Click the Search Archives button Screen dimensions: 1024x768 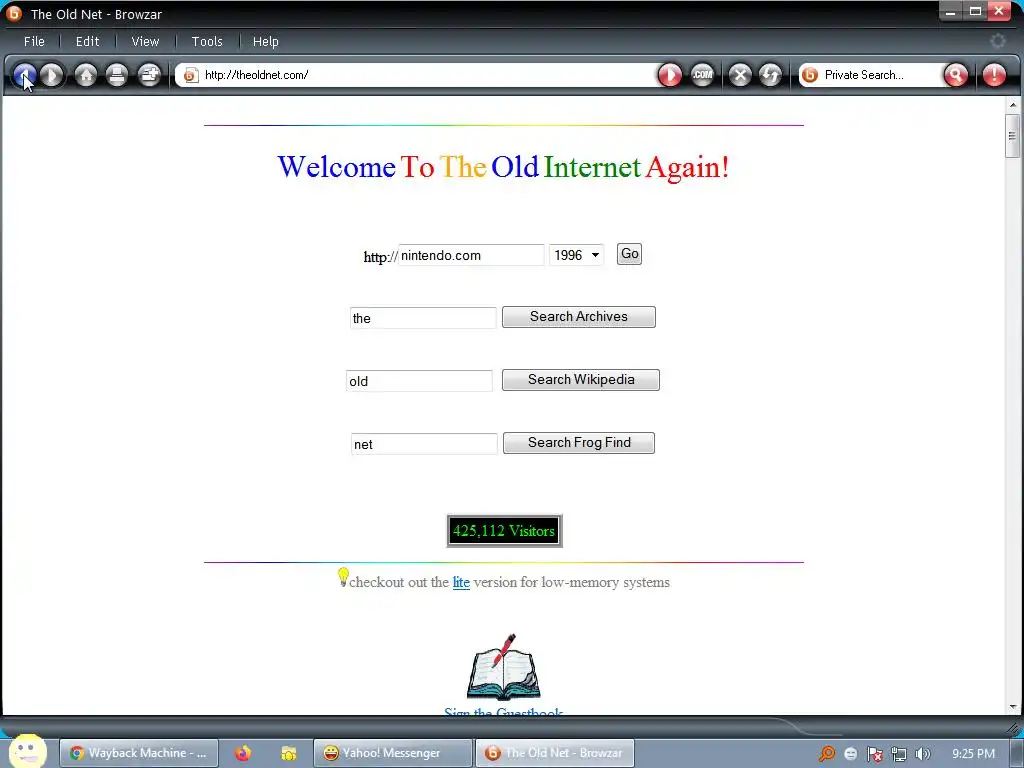[x=579, y=317]
